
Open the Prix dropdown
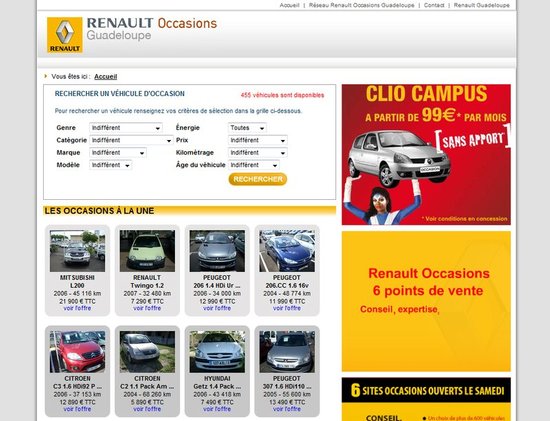pos(258,140)
